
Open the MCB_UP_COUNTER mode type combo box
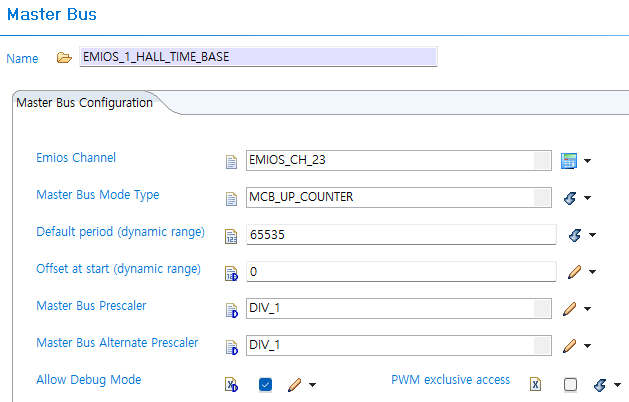(399, 197)
